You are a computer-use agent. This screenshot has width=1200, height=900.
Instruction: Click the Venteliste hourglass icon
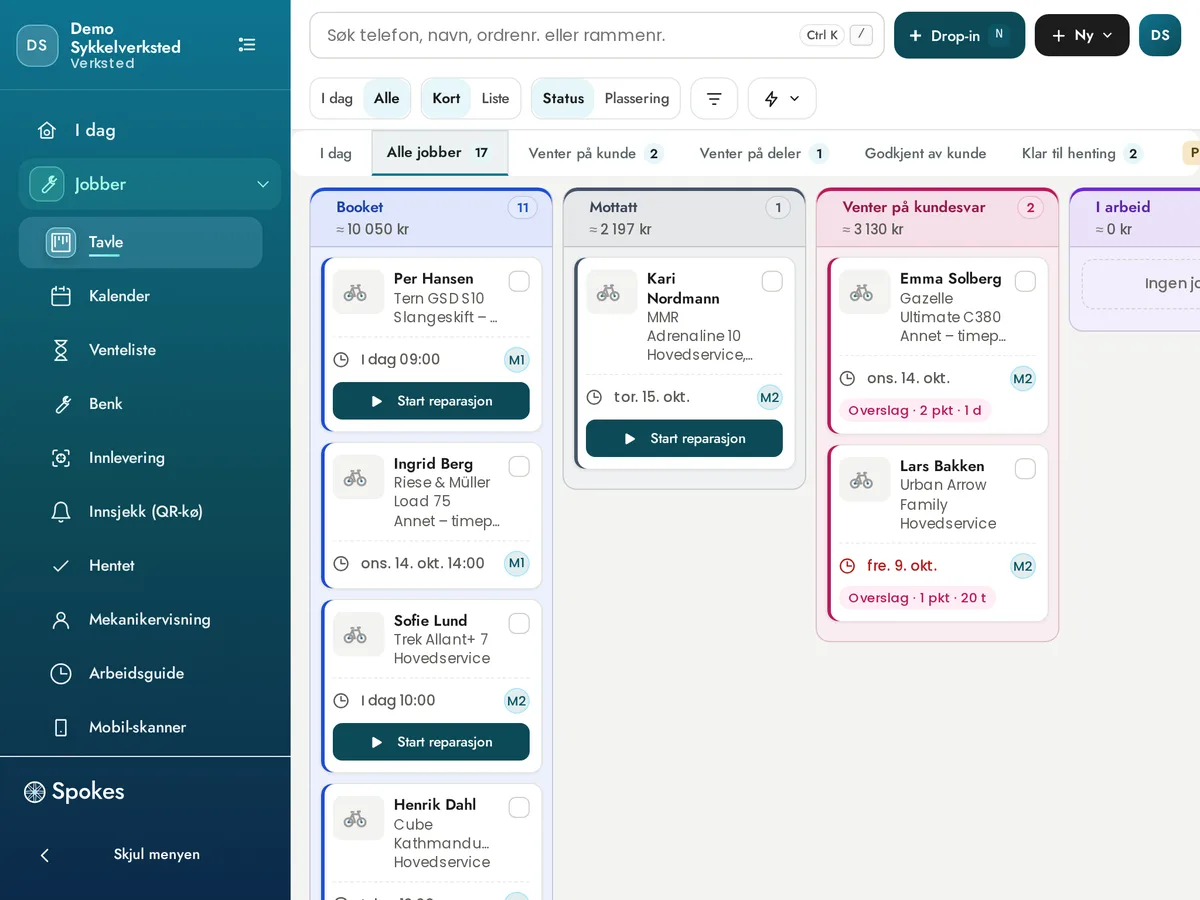coord(61,350)
